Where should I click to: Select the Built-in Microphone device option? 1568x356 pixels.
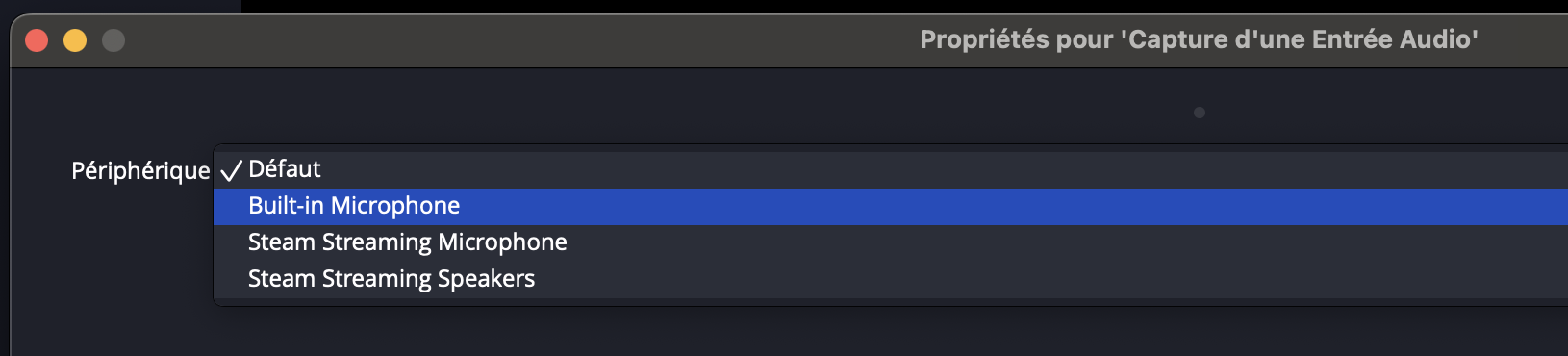coord(890,206)
